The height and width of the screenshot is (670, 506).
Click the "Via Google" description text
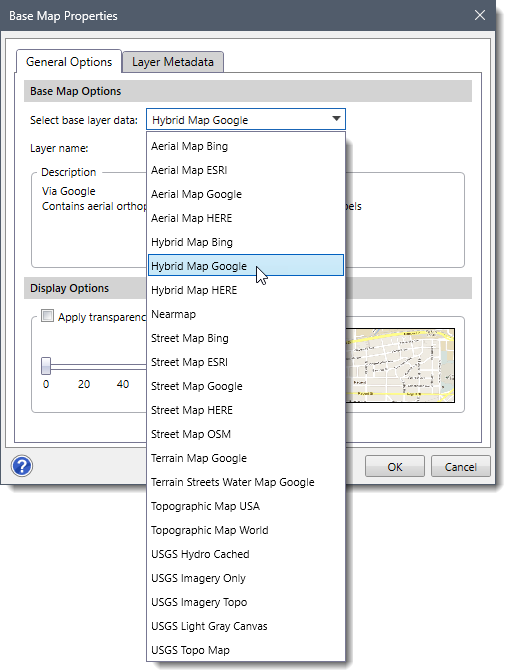68,191
